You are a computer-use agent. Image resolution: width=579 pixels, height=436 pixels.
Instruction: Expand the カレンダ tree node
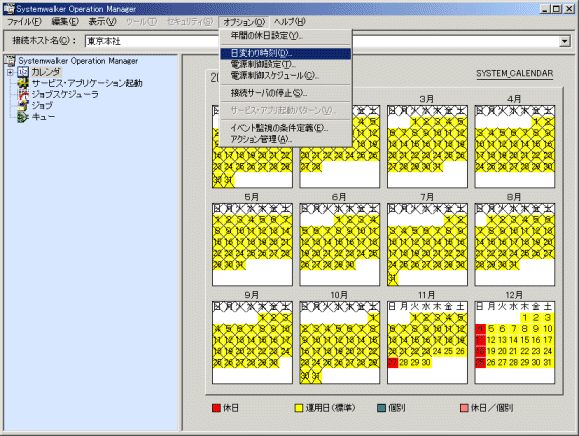pos(10,72)
